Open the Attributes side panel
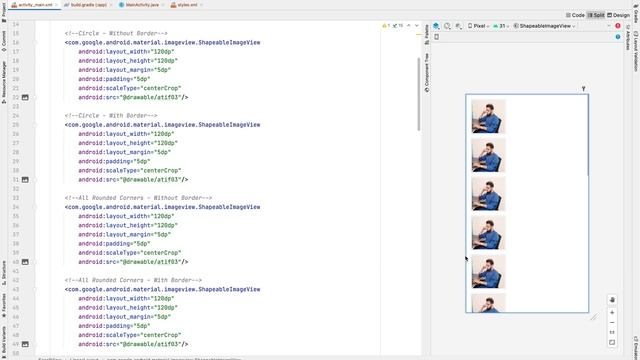This screenshot has width=640, height=360. click(x=628, y=38)
